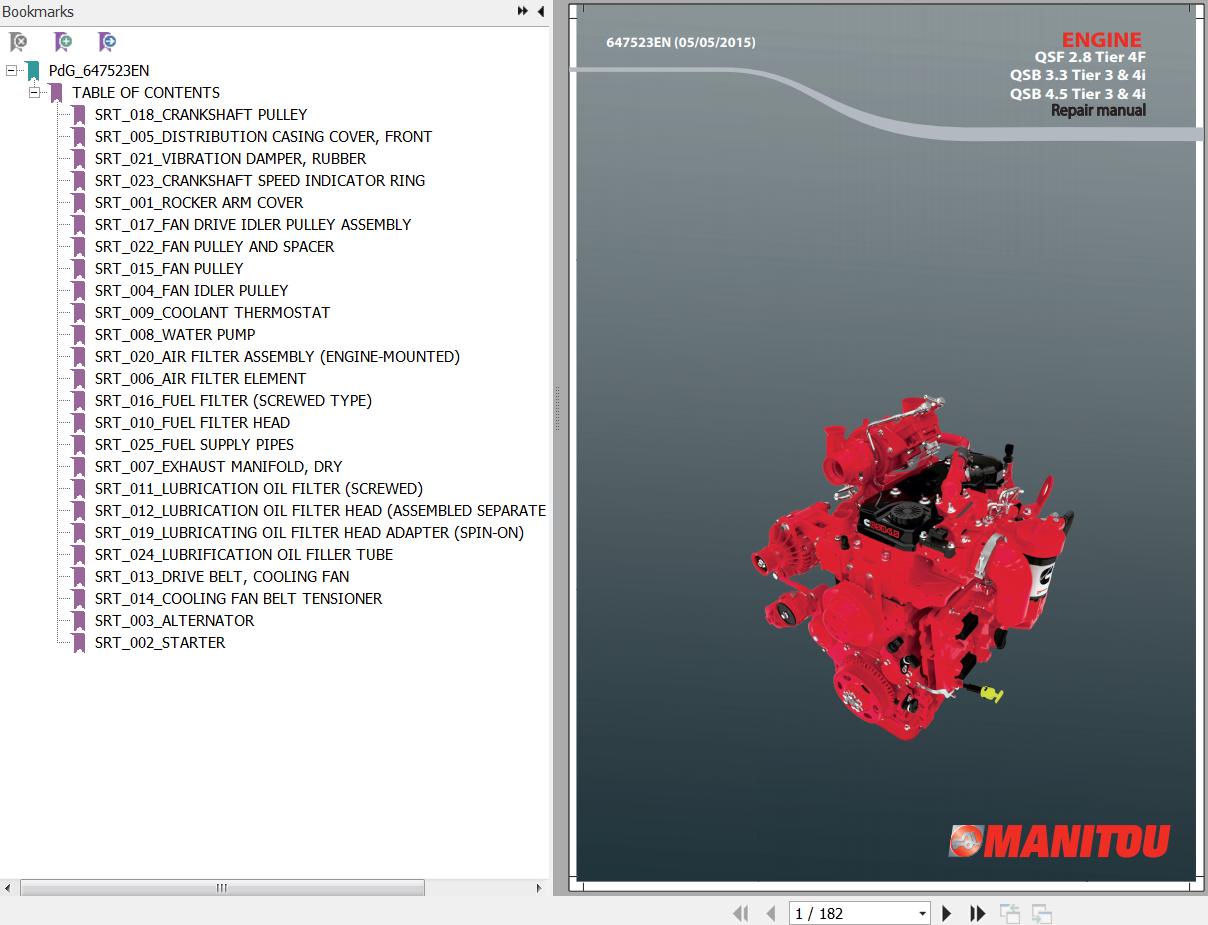The width and height of the screenshot is (1208, 925).
Task: Click the bookmark icon beside SRT_003_ALTERNATOR
Action: tap(79, 621)
